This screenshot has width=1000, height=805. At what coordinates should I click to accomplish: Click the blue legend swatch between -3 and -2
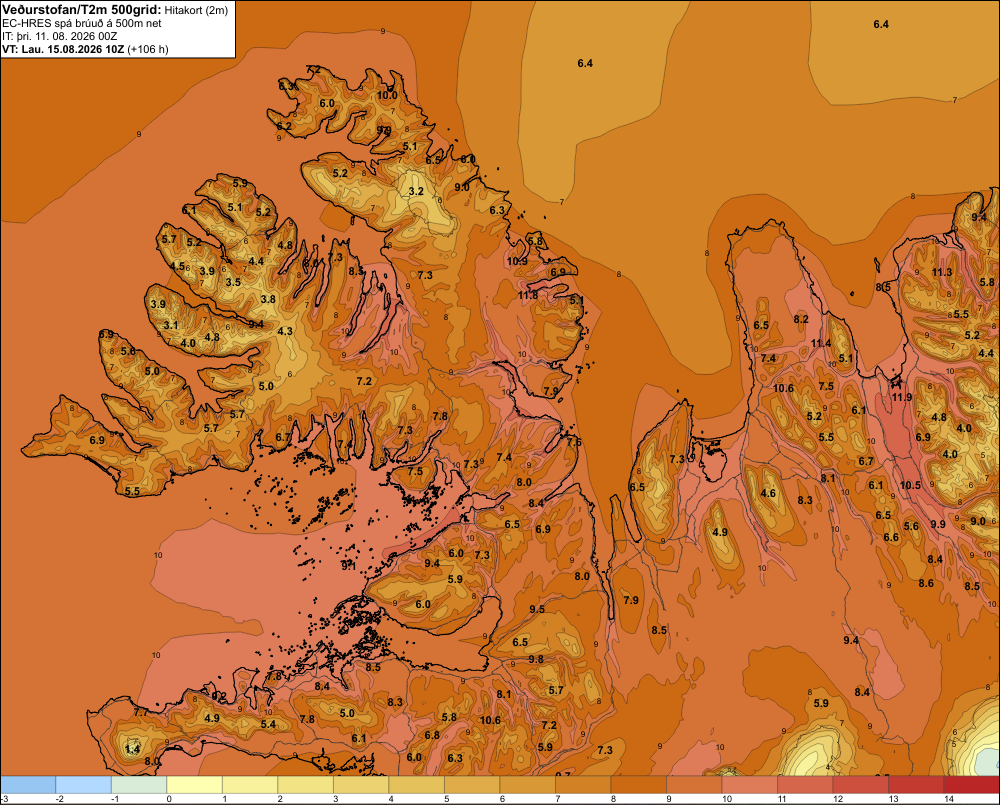[28, 785]
